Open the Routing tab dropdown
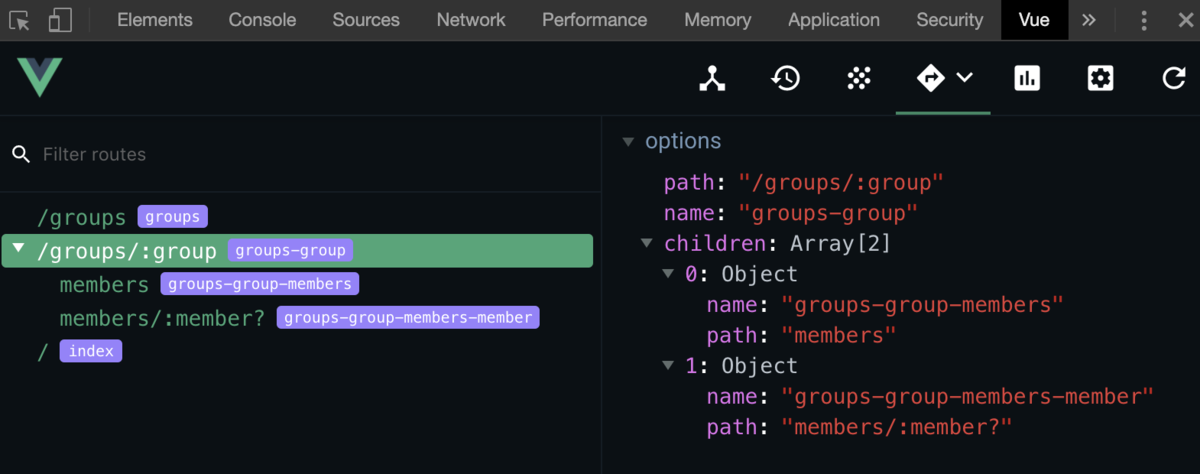The image size is (1200, 474). (965, 77)
